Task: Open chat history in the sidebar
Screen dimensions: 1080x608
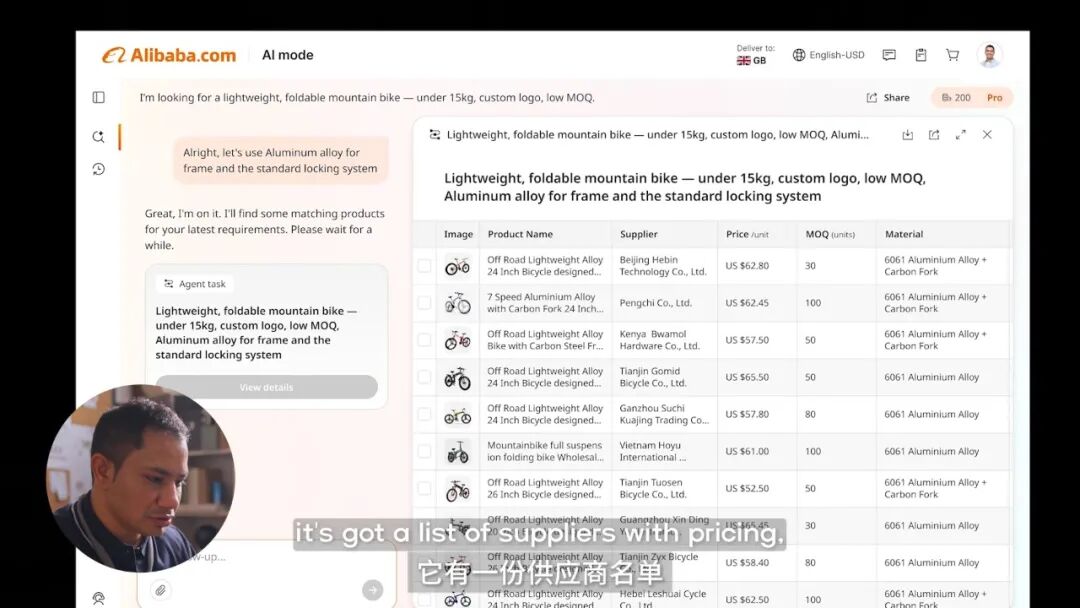Action: [x=98, y=170]
